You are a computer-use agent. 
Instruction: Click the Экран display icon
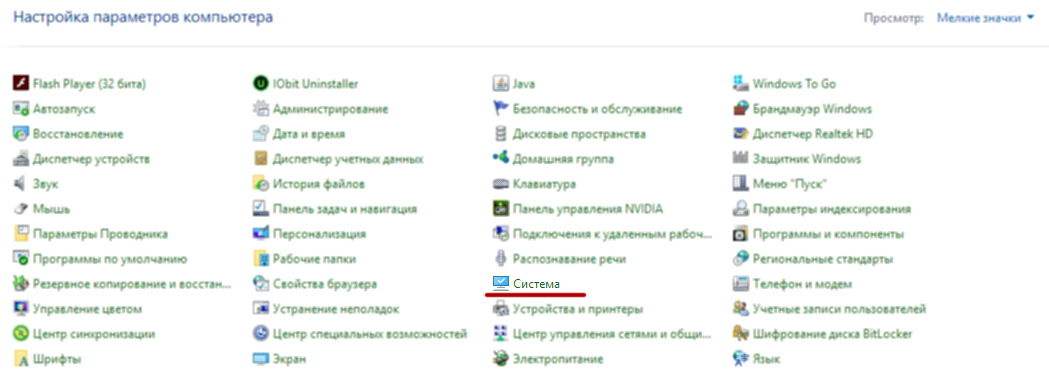260,359
